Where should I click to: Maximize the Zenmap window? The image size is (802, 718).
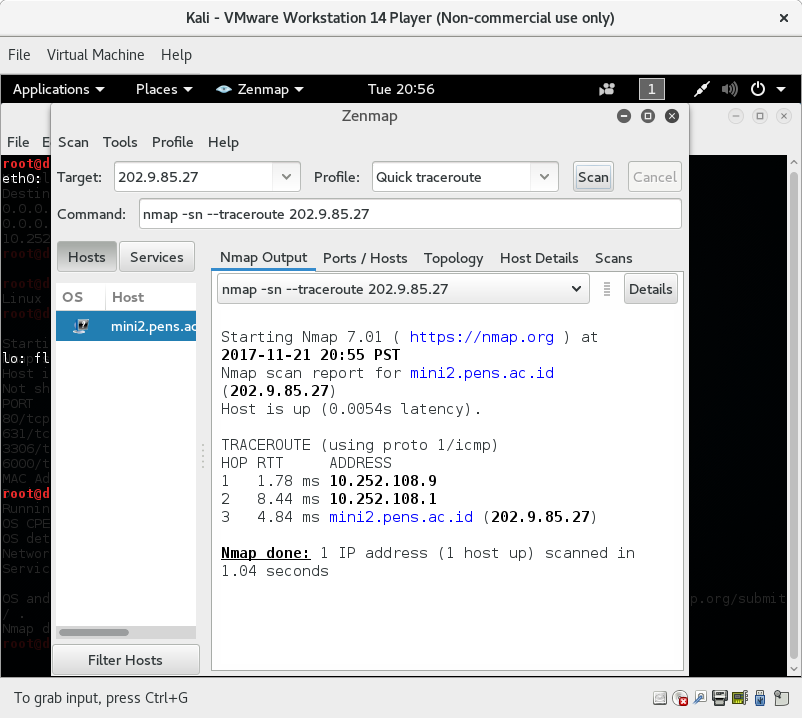(648, 116)
